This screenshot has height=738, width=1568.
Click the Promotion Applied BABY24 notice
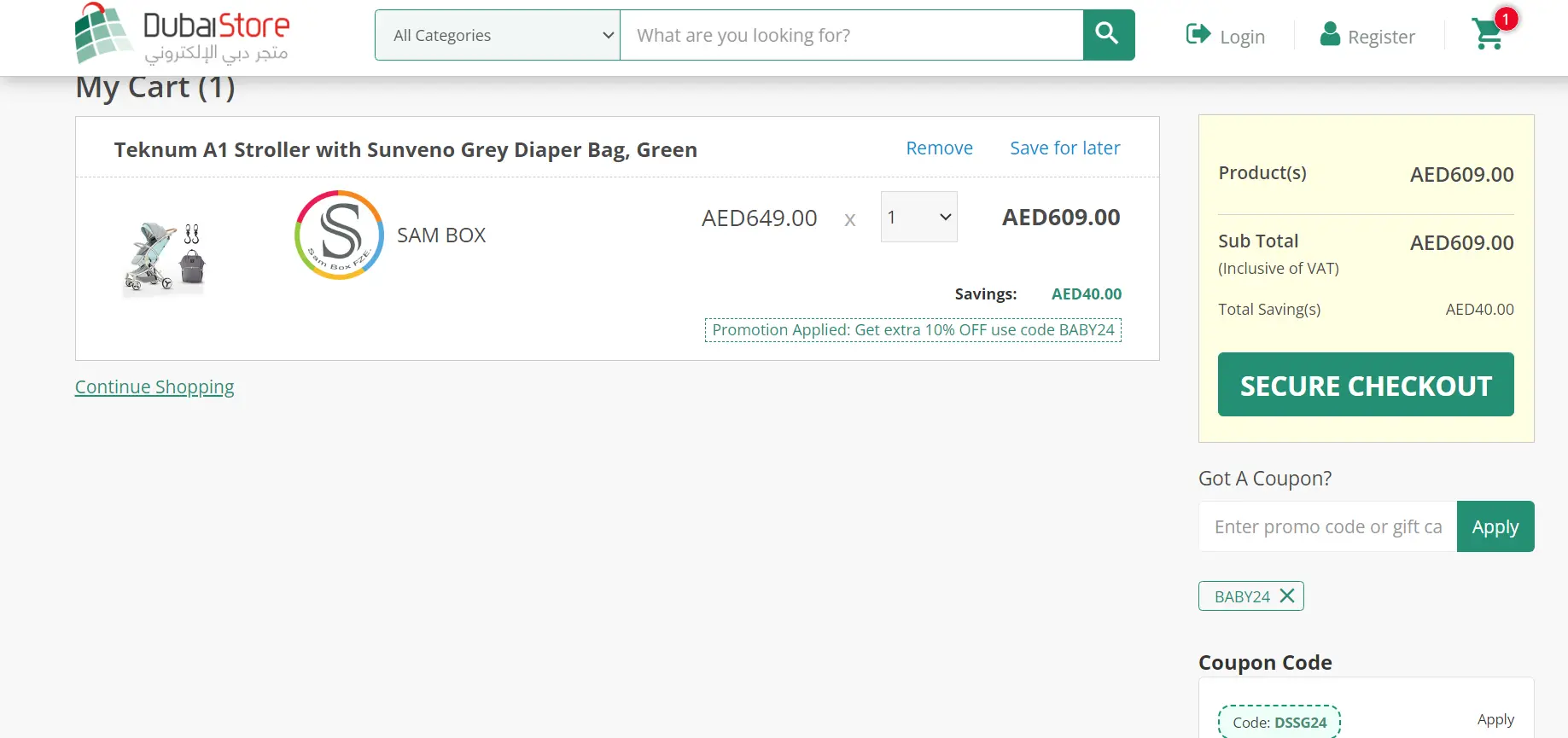click(913, 330)
